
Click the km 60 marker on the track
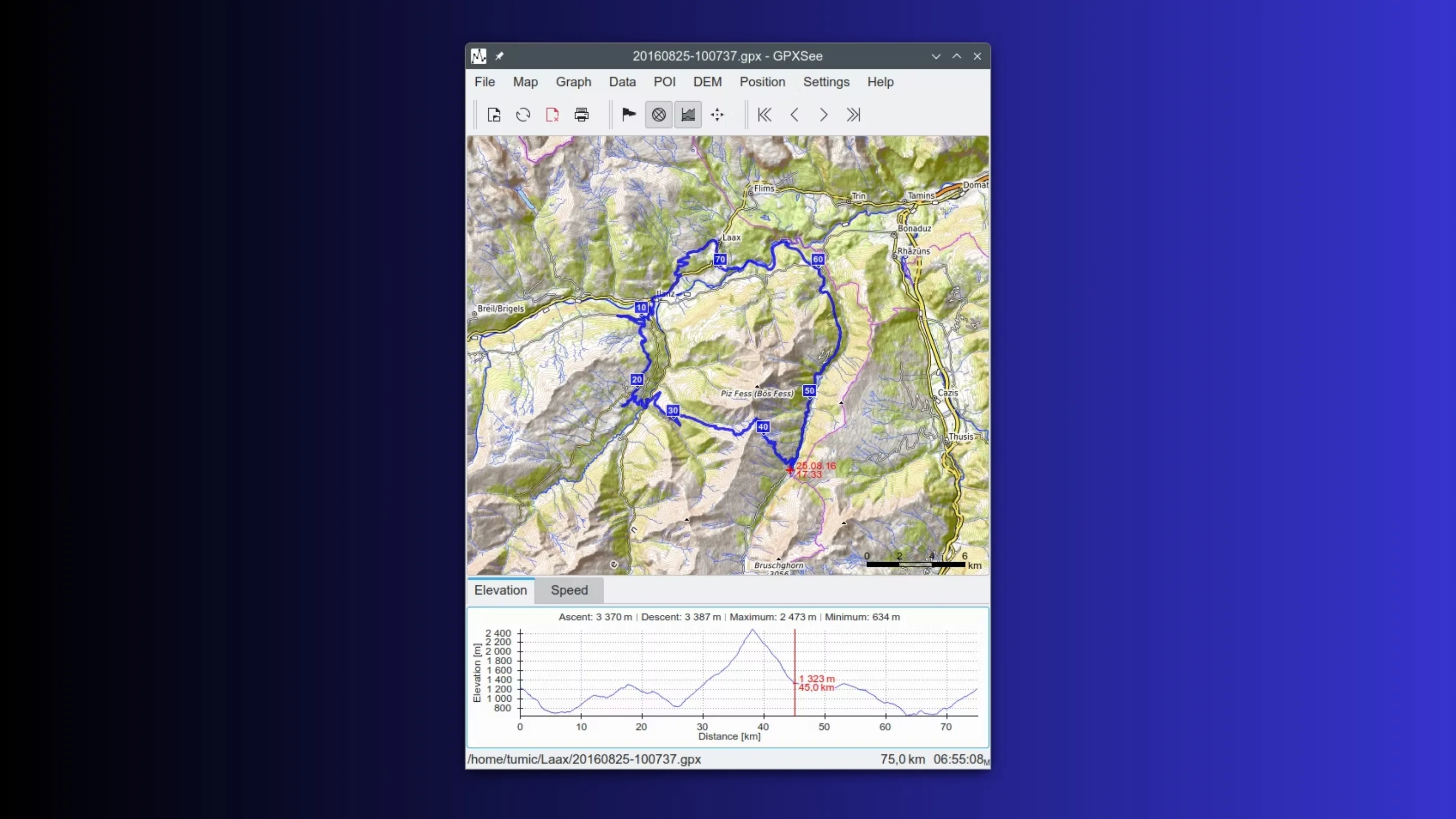click(x=818, y=259)
